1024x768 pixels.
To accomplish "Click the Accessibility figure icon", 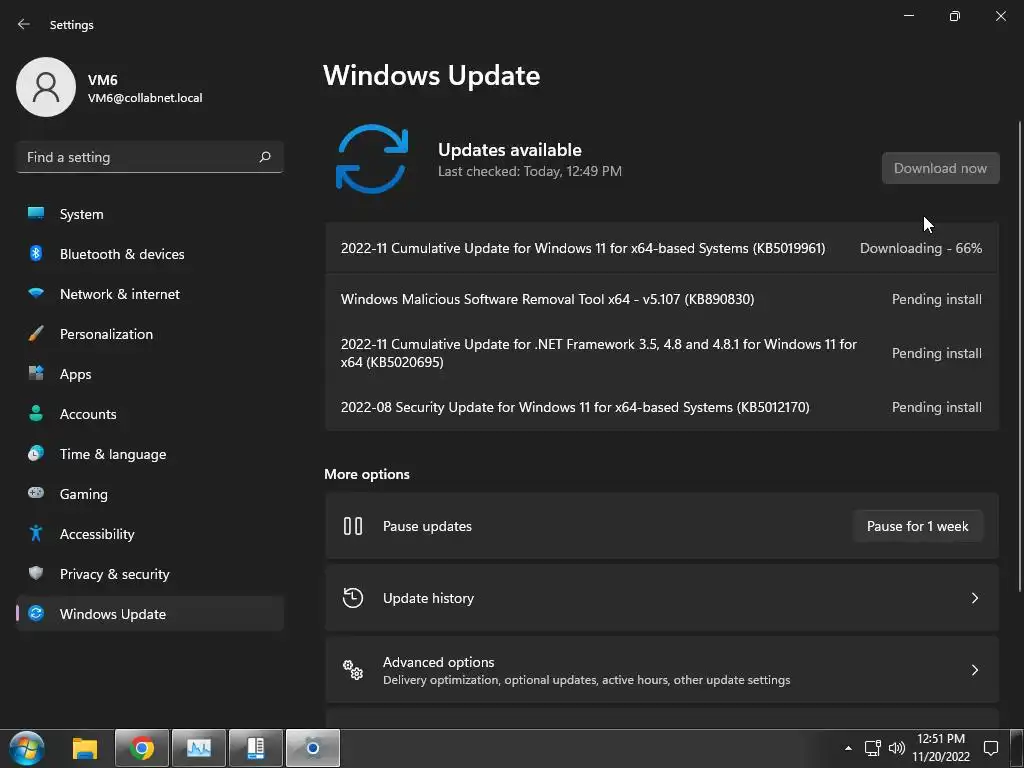I will (36, 534).
